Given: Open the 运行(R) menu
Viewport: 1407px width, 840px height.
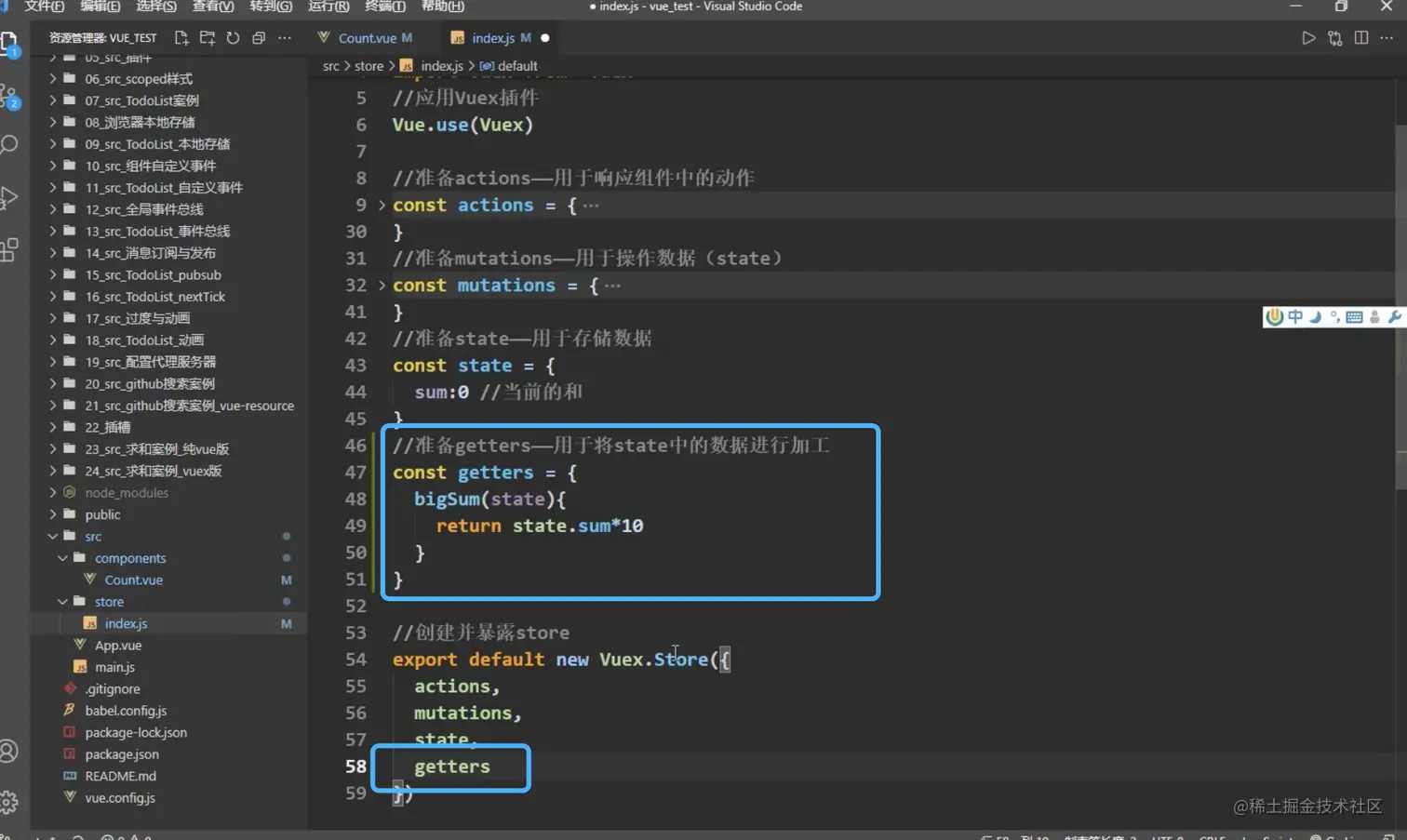Looking at the screenshot, I should click(x=328, y=7).
